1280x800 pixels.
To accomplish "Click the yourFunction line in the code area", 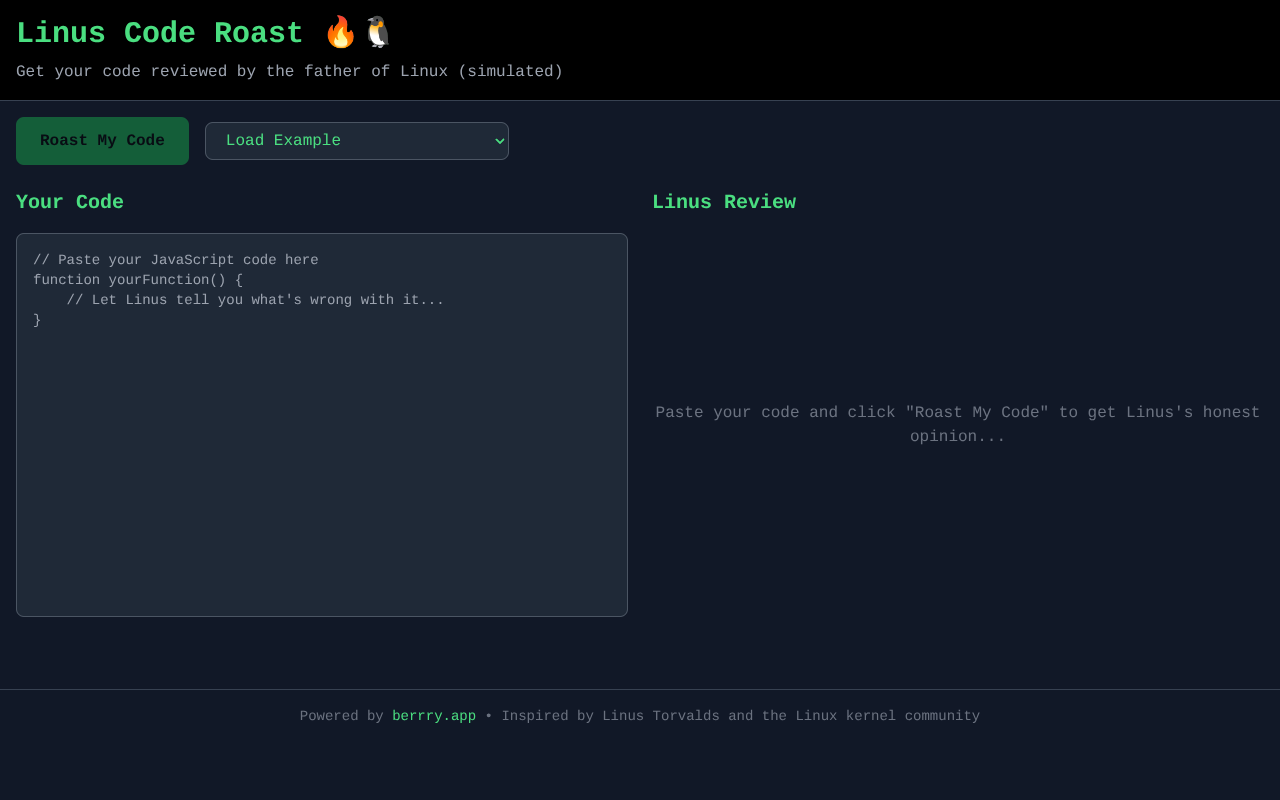I will click(137, 280).
